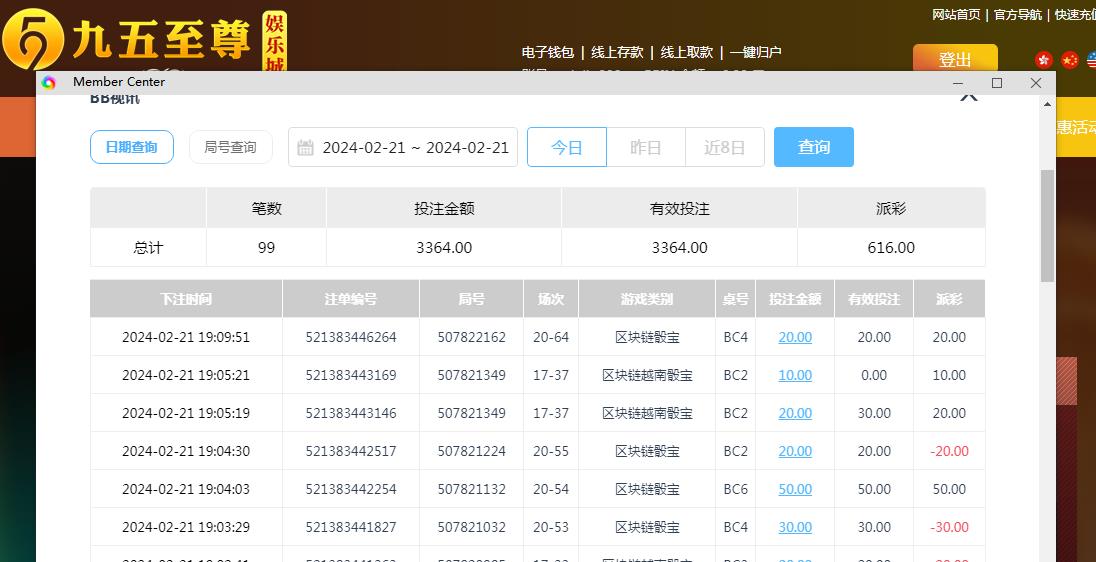
Task: Click the vertical scrollbar thumb
Action: tap(1047, 225)
